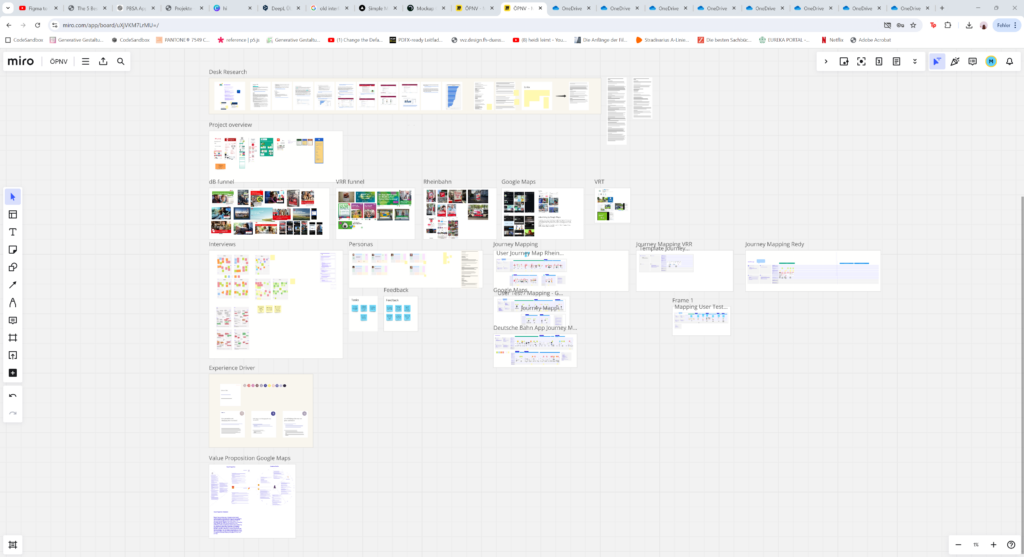
Task: Click the user avatar M
Action: [x=991, y=61]
